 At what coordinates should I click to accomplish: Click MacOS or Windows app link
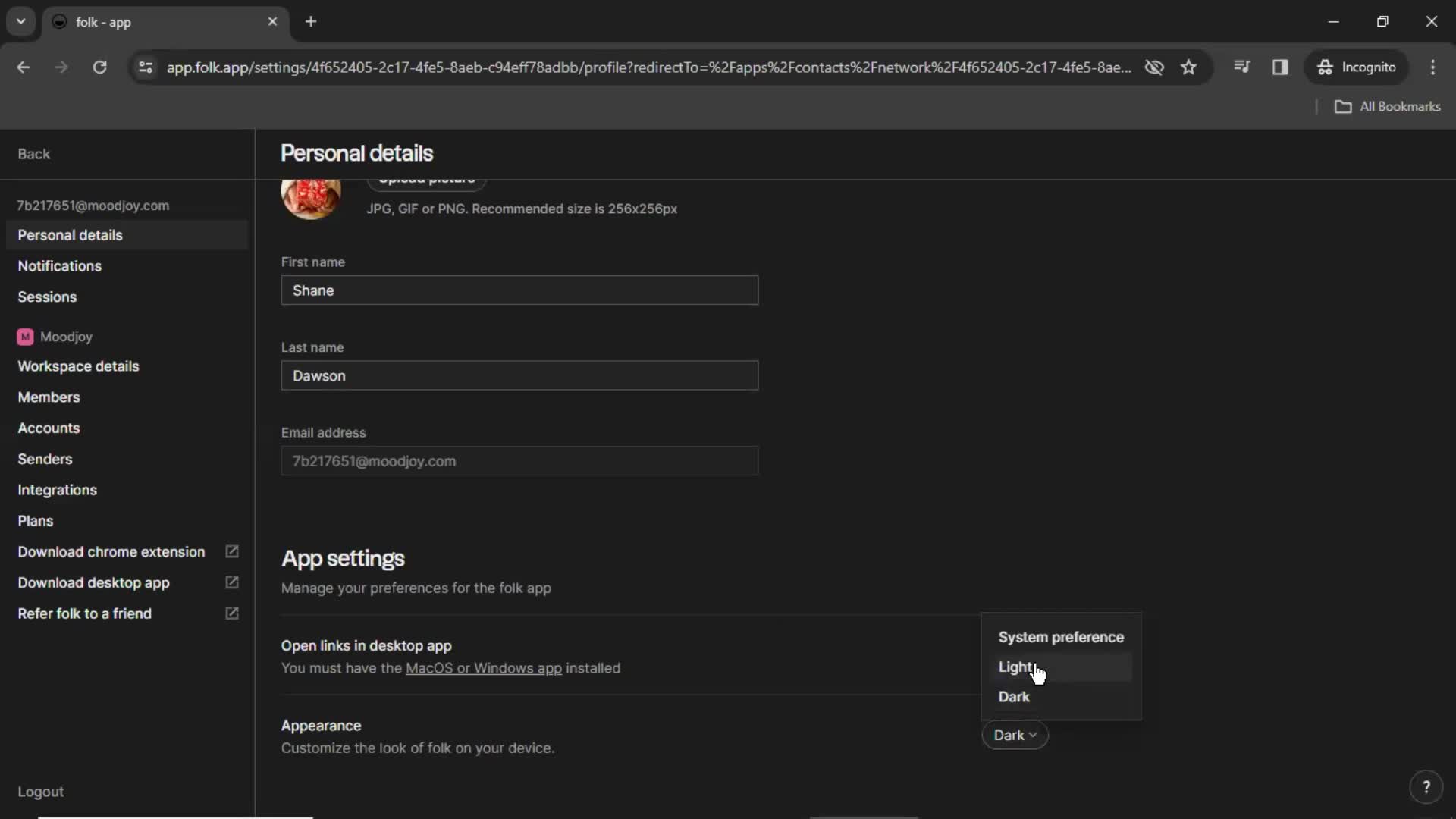click(x=484, y=668)
